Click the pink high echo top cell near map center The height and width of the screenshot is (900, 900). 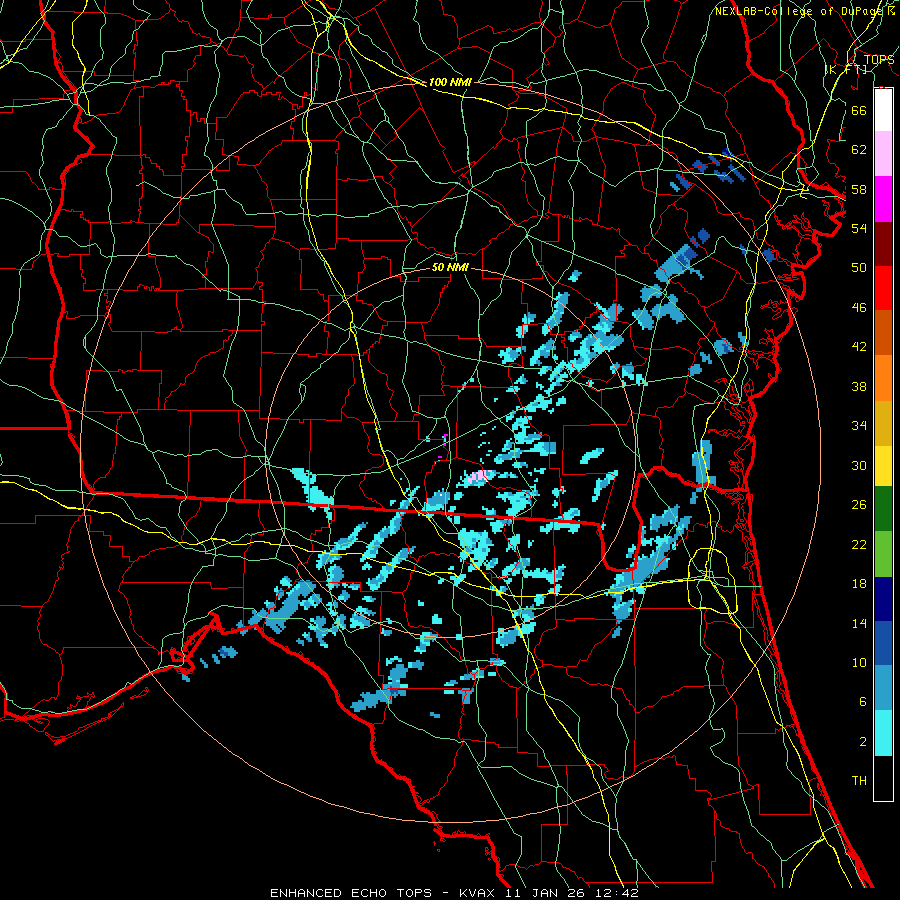[x=479, y=476]
